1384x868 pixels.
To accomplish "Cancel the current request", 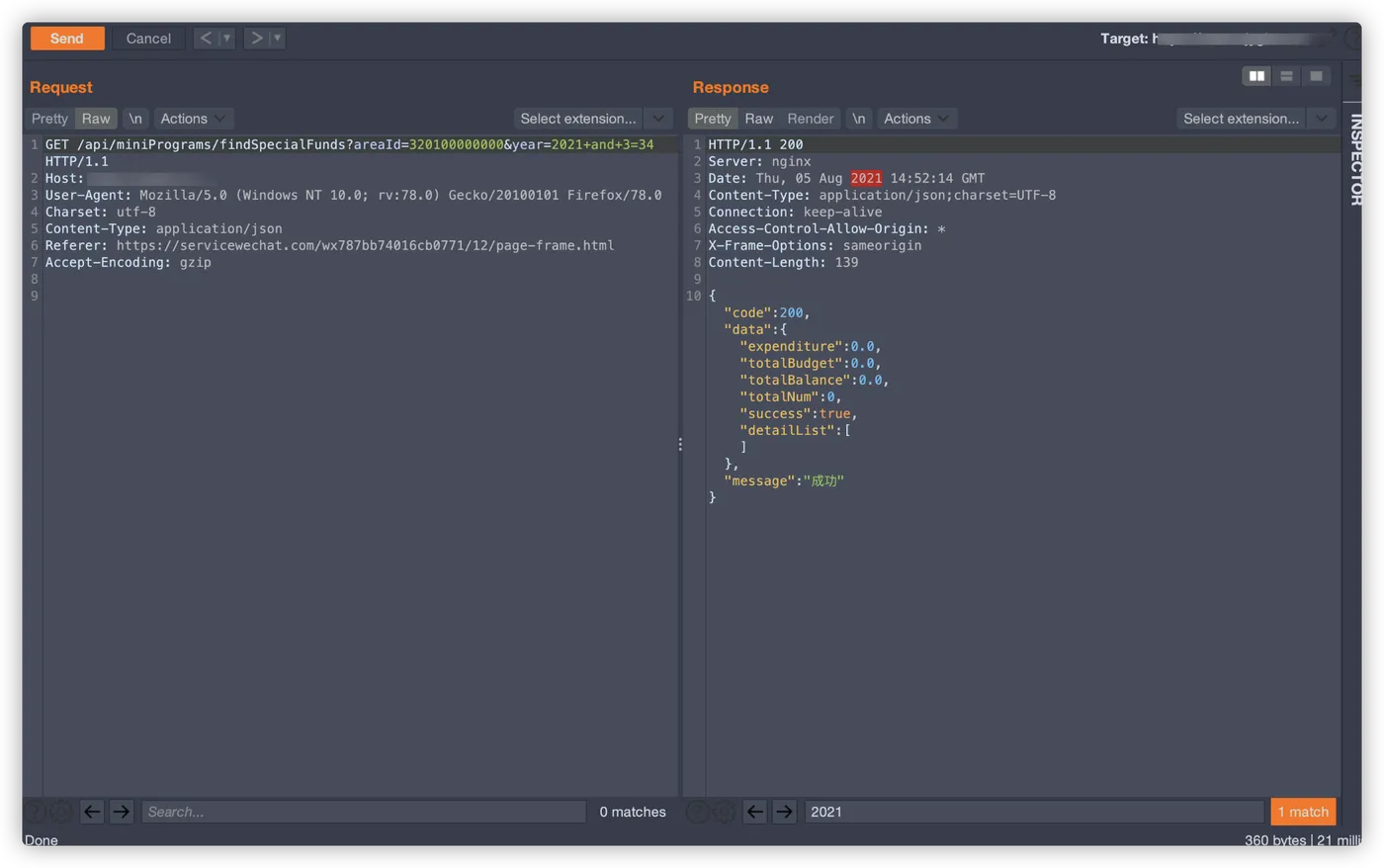I will click(x=148, y=39).
